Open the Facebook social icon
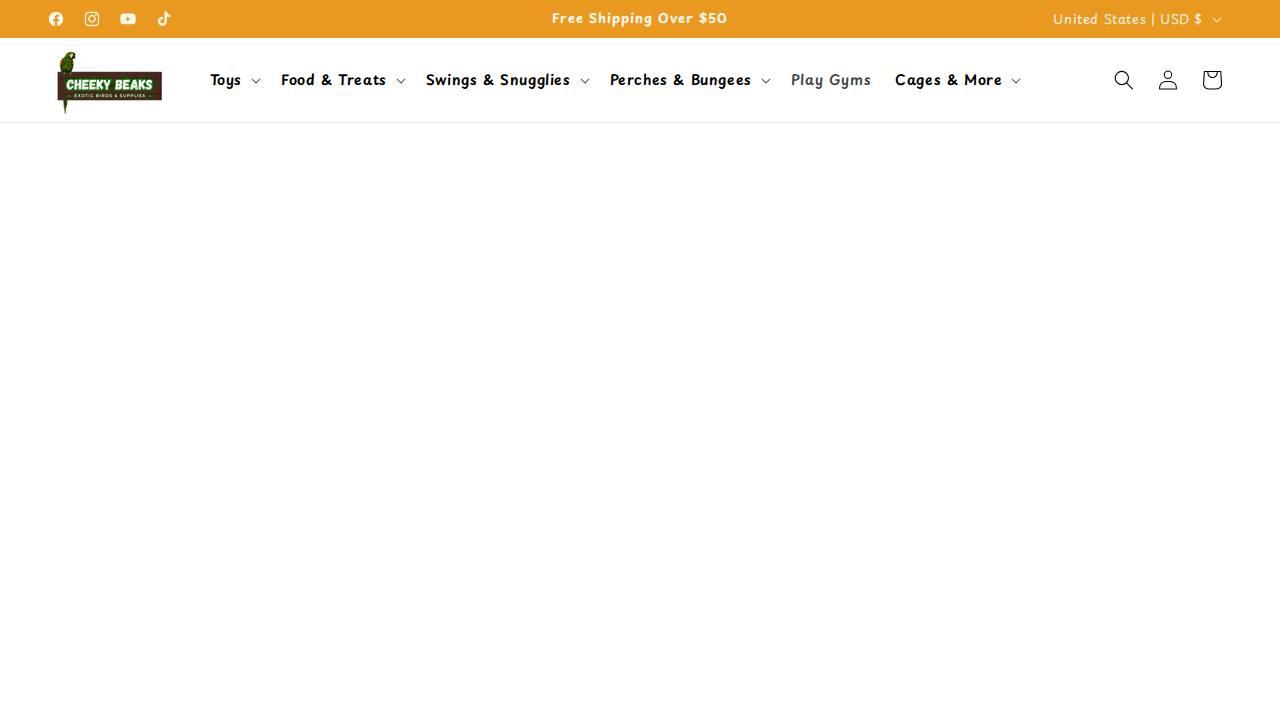The image size is (1280, 720). click(x=56, y=18)
